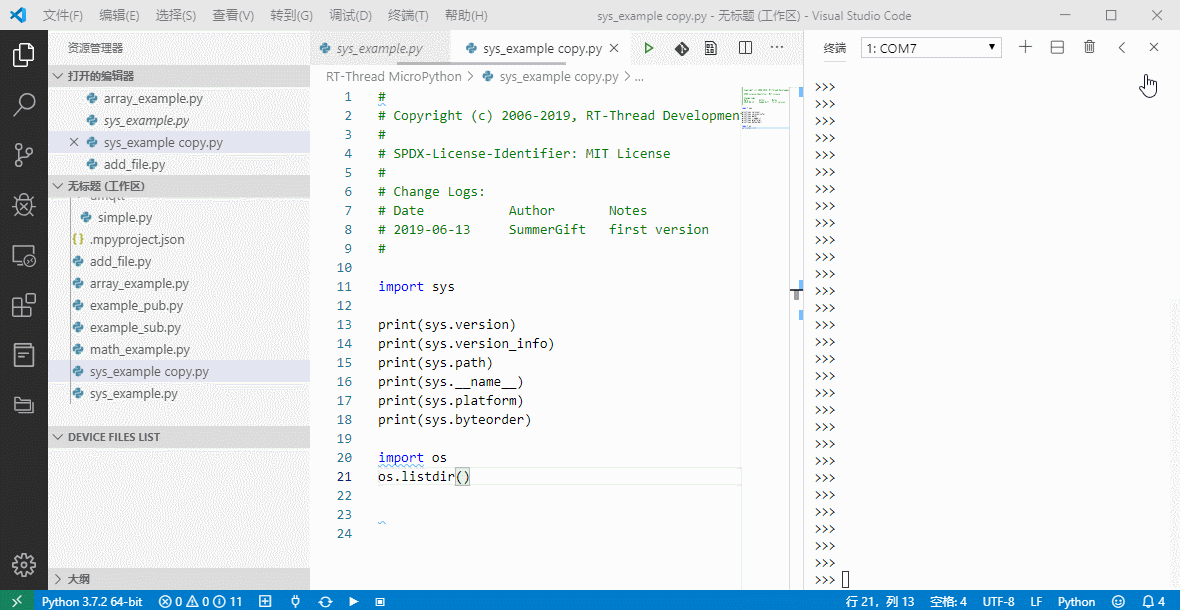Click the trash icon to kill terminal
Screen dimensions: 1180x610
tap(1089, 47)
